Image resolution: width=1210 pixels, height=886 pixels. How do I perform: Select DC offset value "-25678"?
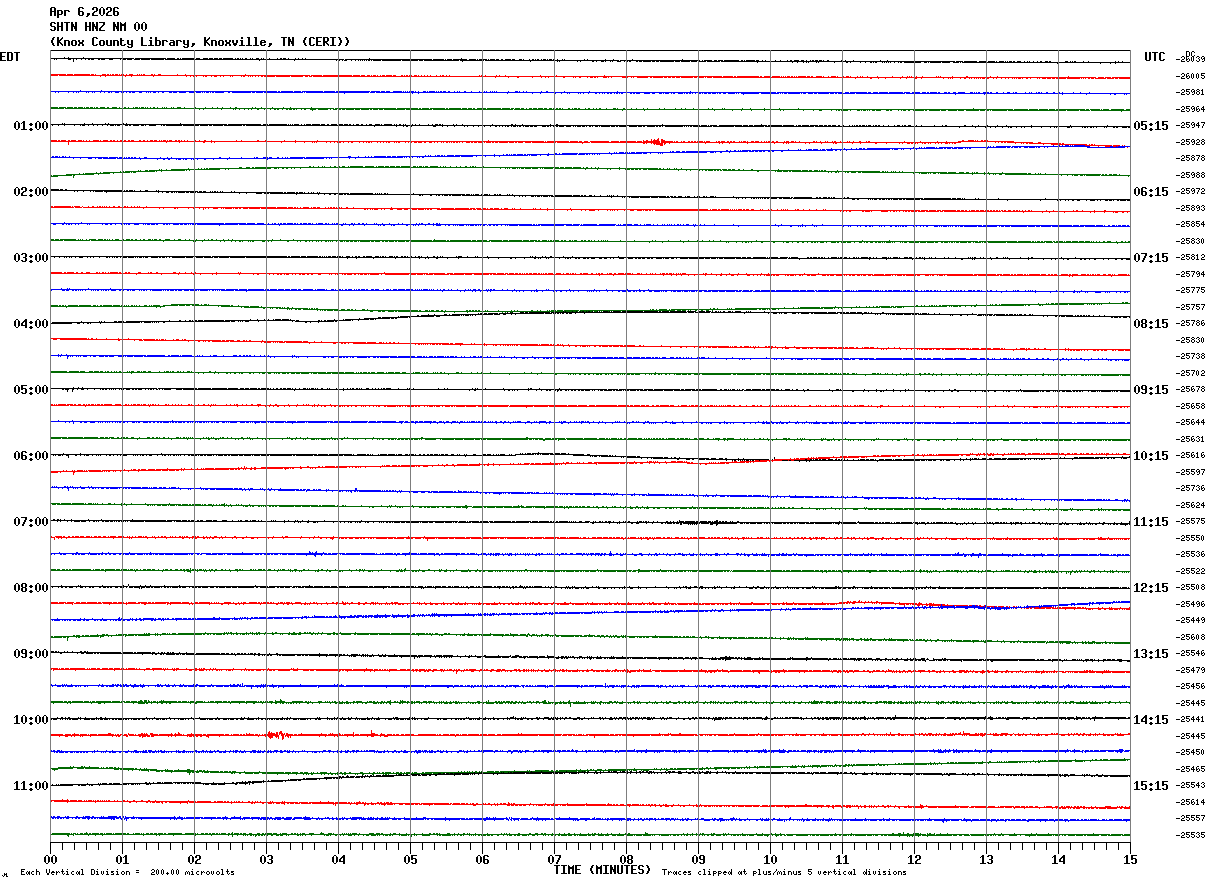(1191, 390)
